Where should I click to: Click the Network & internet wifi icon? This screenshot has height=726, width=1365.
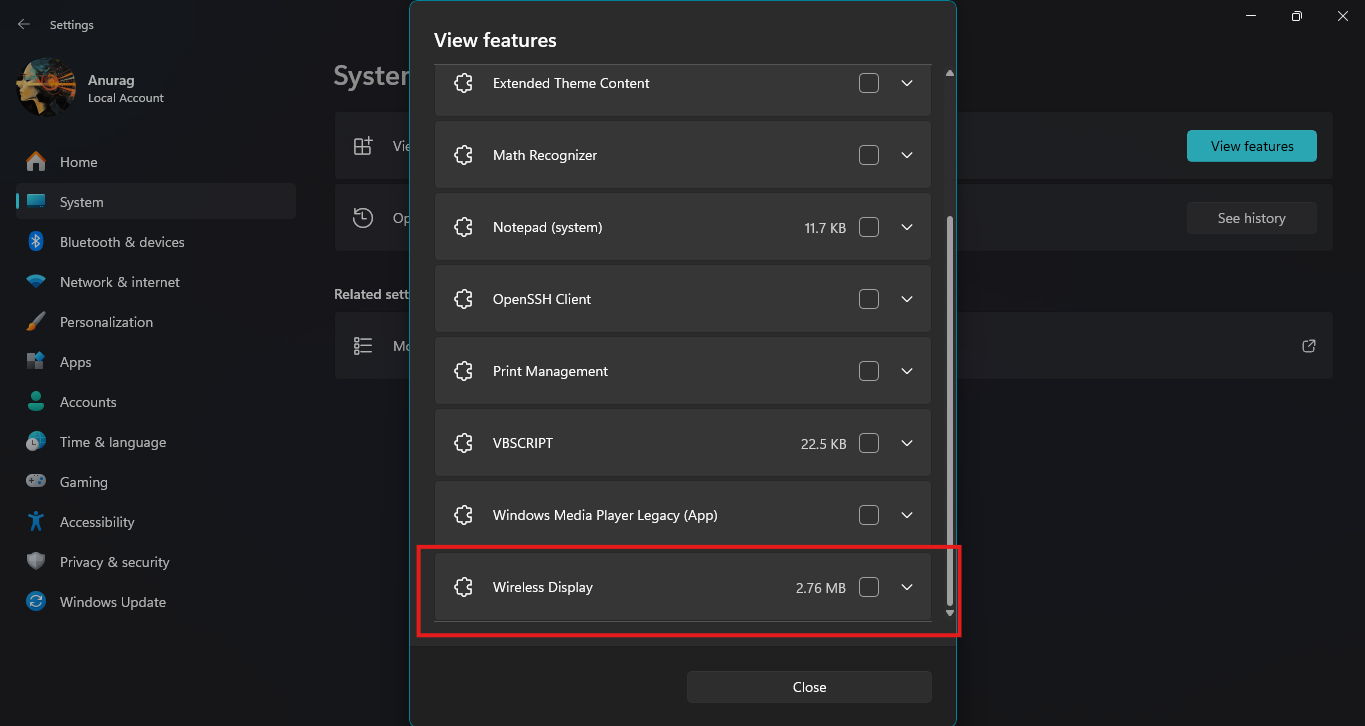(x=36, y=282)
